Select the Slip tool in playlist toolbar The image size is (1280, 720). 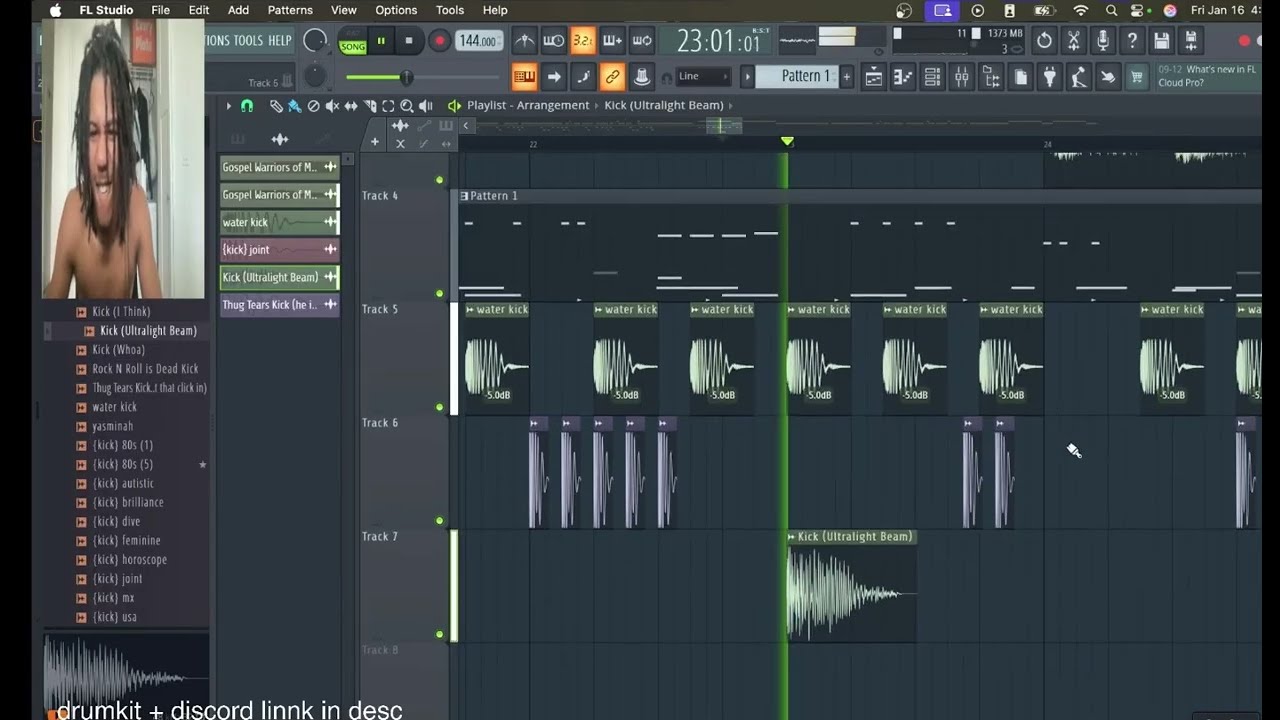pyautogui.click(x=351, y=106)
